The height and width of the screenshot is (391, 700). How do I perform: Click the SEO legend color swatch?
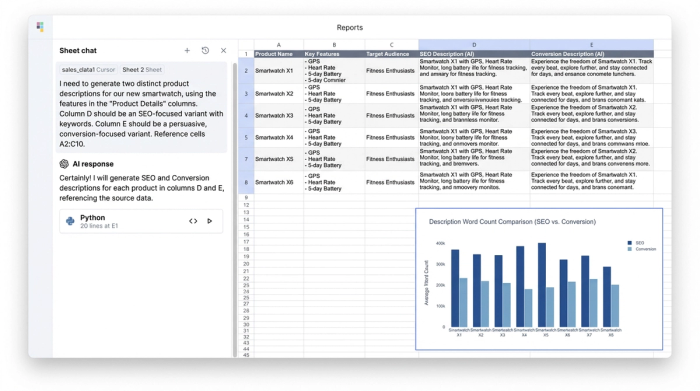point(629,243)
